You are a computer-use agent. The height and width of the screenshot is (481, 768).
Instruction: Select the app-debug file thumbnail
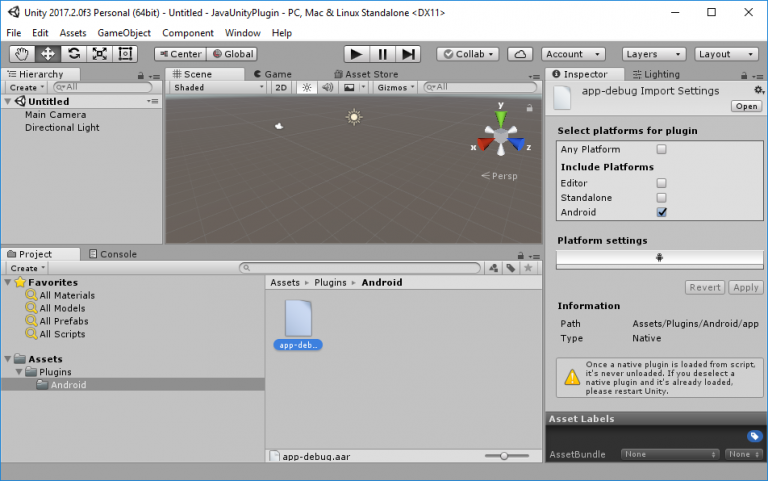click(x=298, y=319)
